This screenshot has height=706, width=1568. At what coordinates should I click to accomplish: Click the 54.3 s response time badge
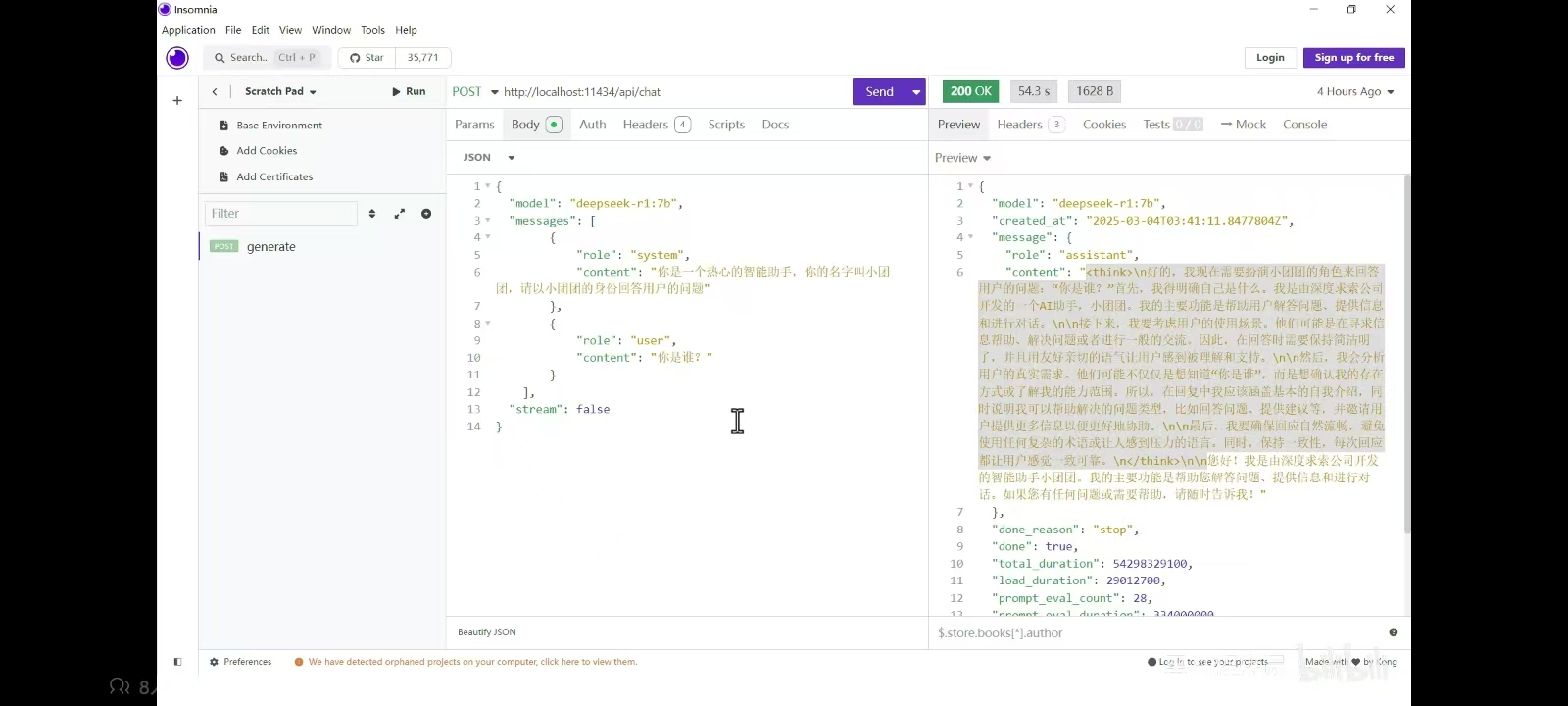tap(1034, 91)
